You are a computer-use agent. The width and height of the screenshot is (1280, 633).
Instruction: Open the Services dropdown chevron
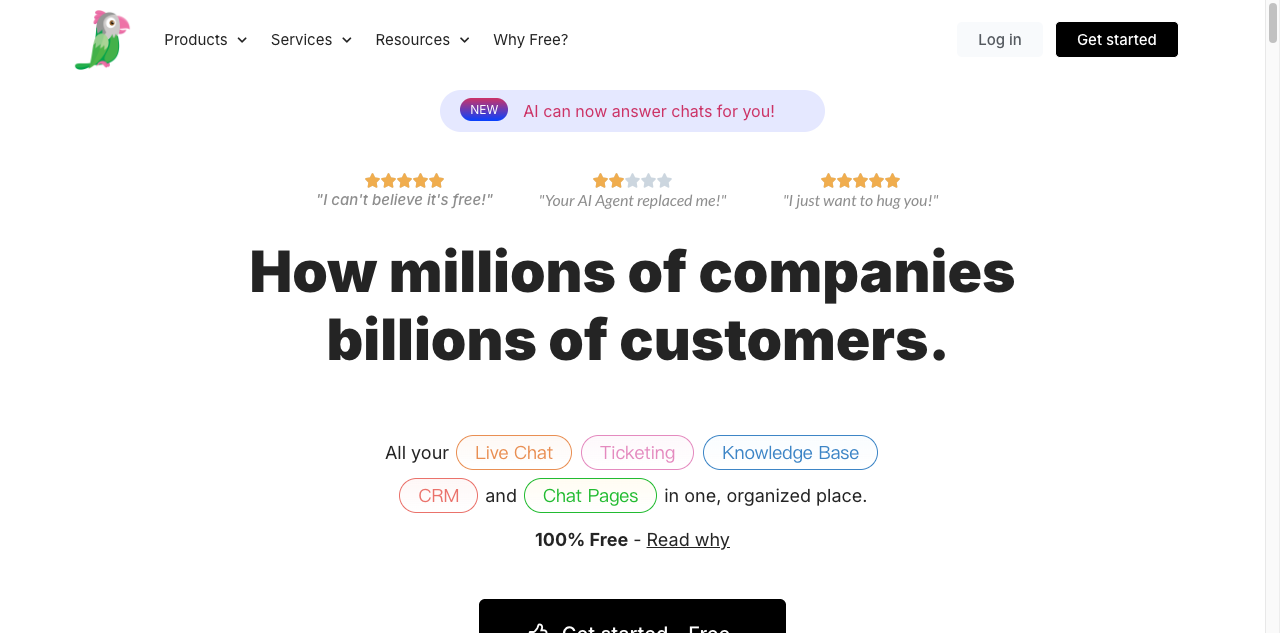[347, 40]
